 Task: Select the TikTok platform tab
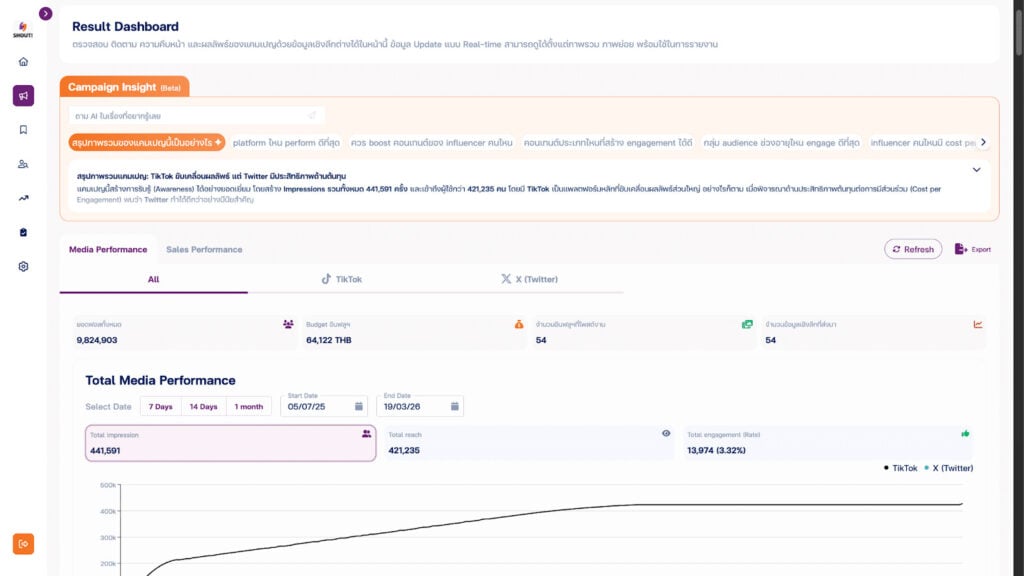[342, 280]
